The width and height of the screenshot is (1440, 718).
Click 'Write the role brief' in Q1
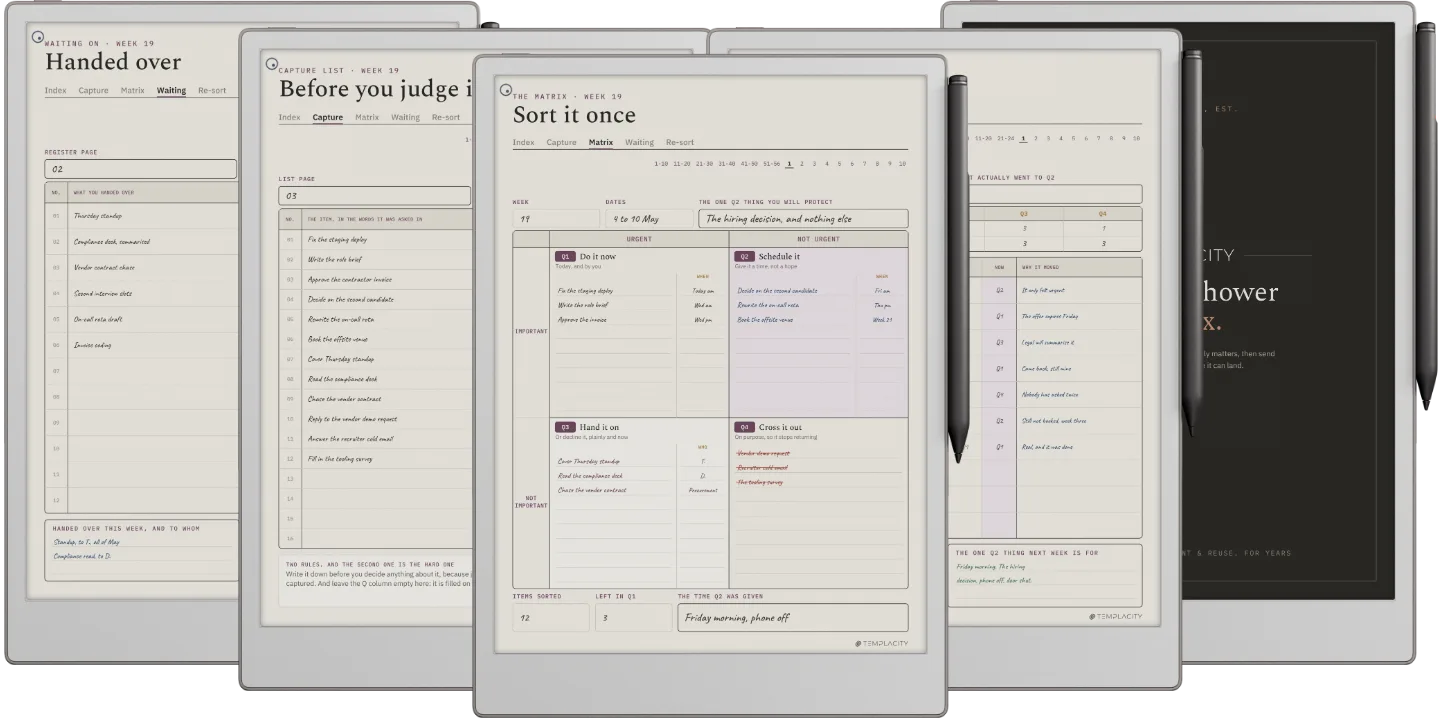coord(583,305)
